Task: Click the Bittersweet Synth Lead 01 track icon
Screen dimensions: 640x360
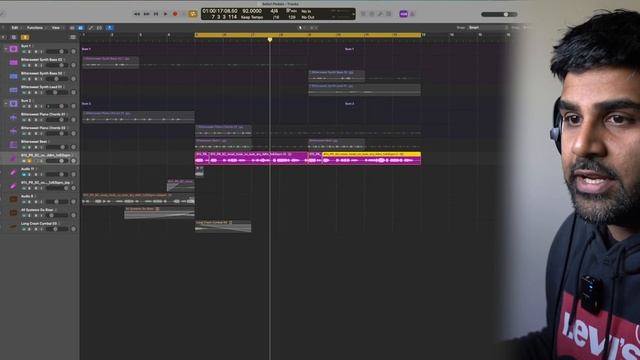Action: (13, 90)
